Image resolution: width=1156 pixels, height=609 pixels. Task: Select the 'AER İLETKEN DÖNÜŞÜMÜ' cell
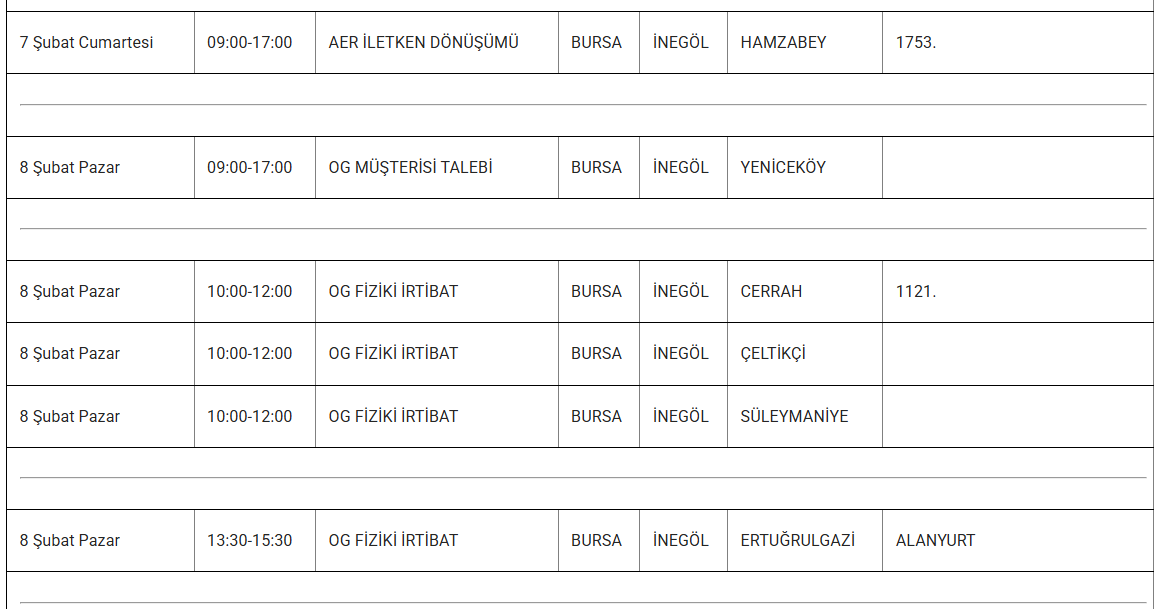coord(424,43)
